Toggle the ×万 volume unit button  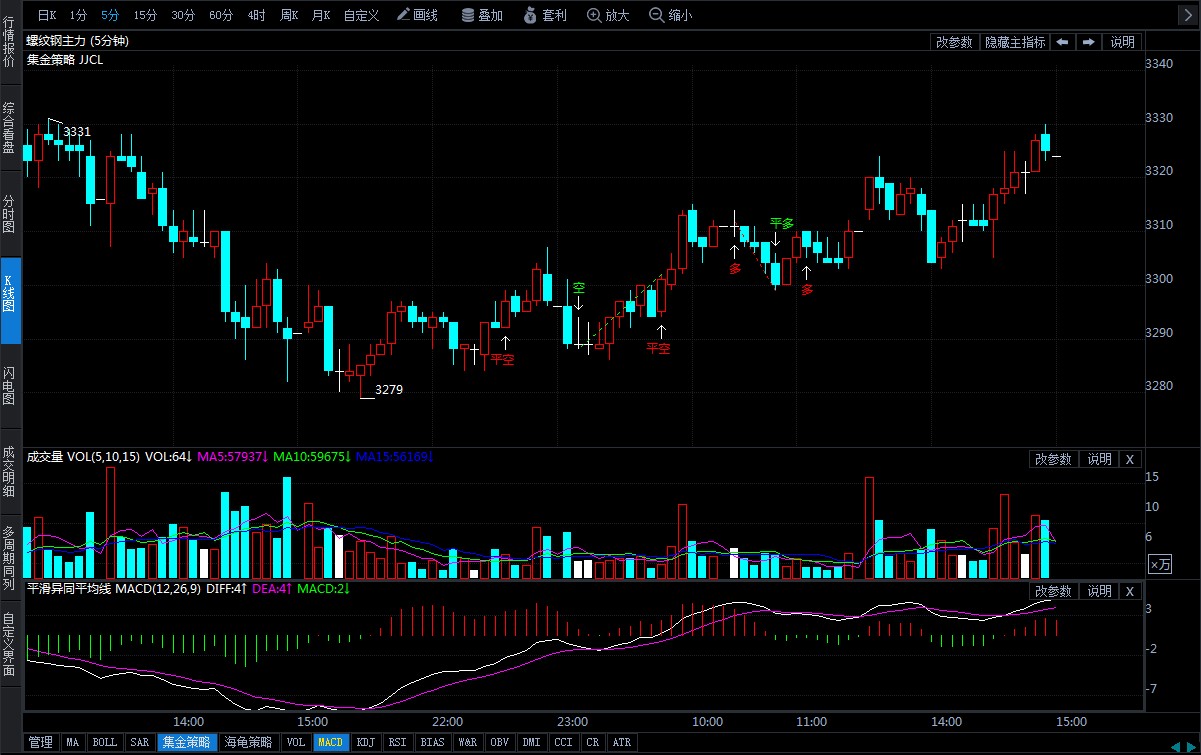(1159, 564)
